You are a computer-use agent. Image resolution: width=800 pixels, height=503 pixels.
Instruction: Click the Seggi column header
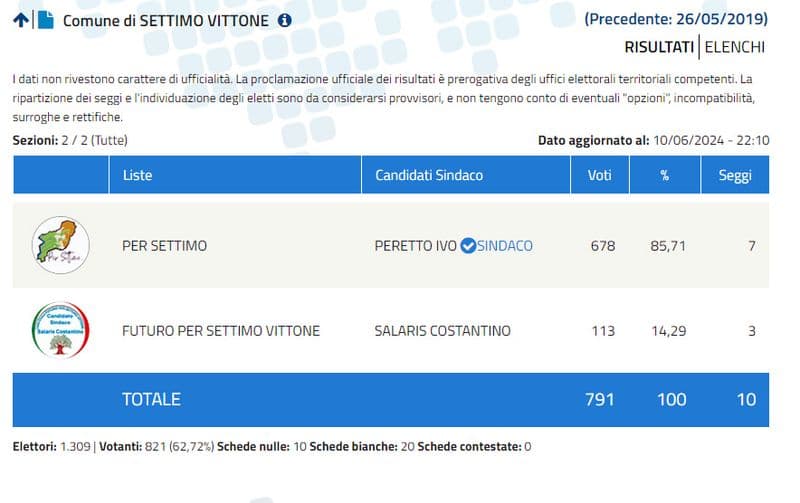click(x=735, y=175)
